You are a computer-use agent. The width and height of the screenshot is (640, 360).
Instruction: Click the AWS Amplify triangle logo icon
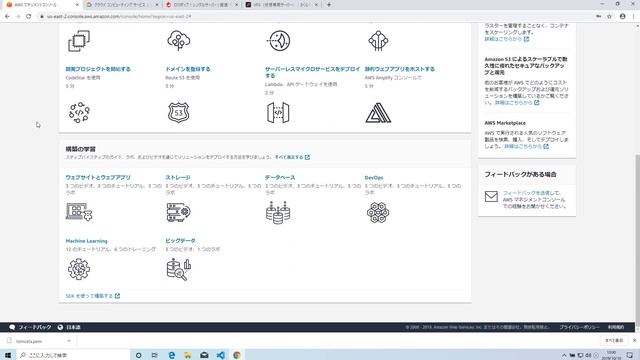tap(378, 113)
